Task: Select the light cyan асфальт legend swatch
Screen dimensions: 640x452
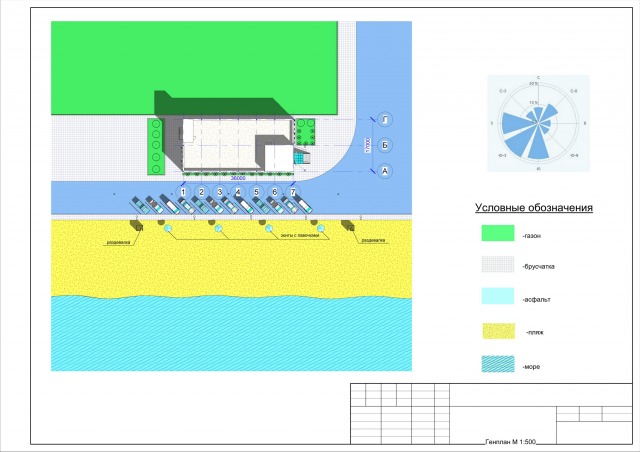Action: [498, 296]
